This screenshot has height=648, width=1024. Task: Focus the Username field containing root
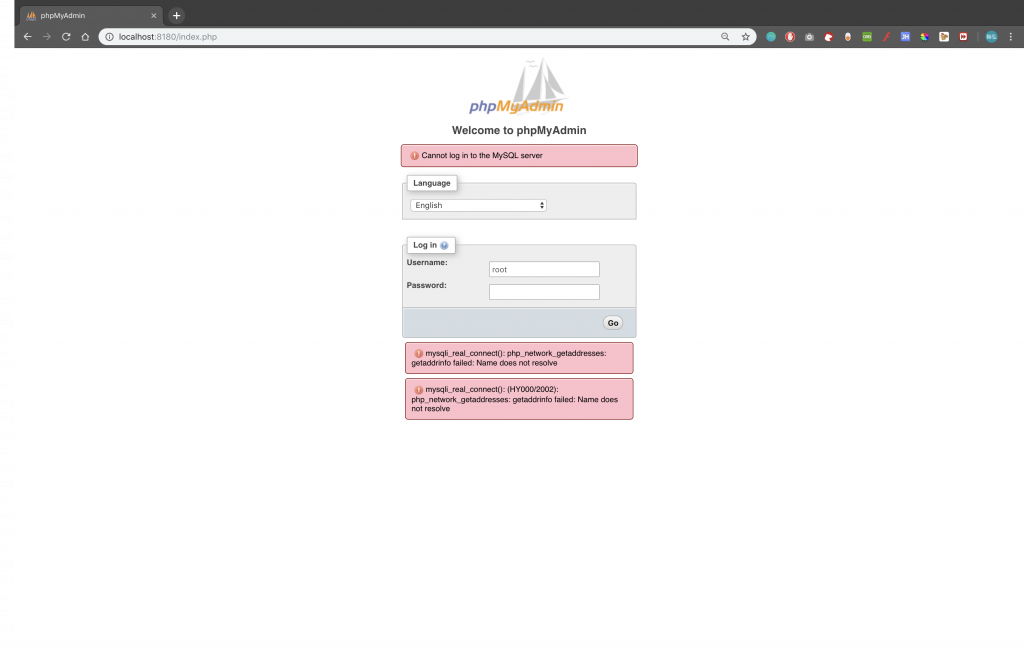coord(544,269)
